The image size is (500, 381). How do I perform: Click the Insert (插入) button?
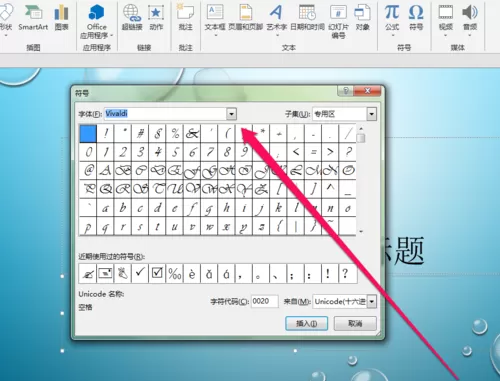pos(307,323)
